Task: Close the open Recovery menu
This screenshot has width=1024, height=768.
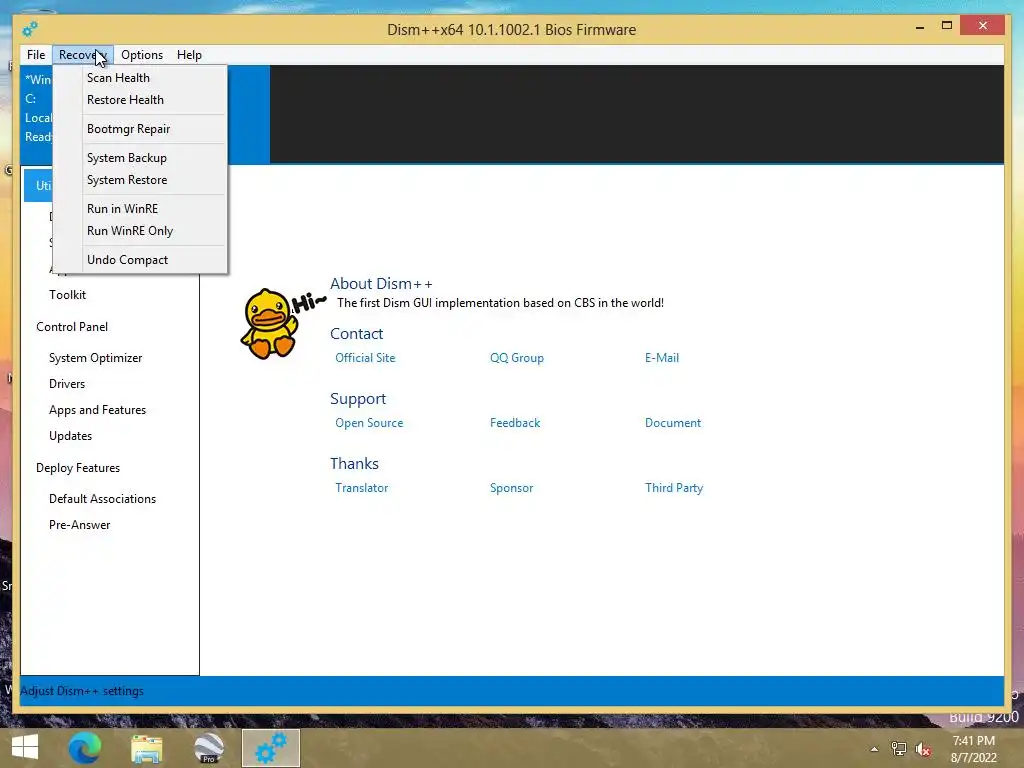Action: (82, 55)
